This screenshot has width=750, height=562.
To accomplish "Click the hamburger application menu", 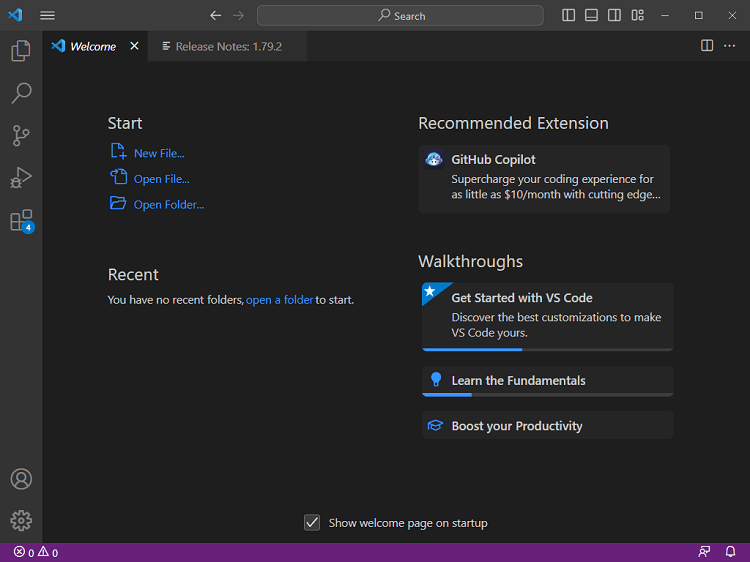I will pyautogui.click(x=47, y=15).
